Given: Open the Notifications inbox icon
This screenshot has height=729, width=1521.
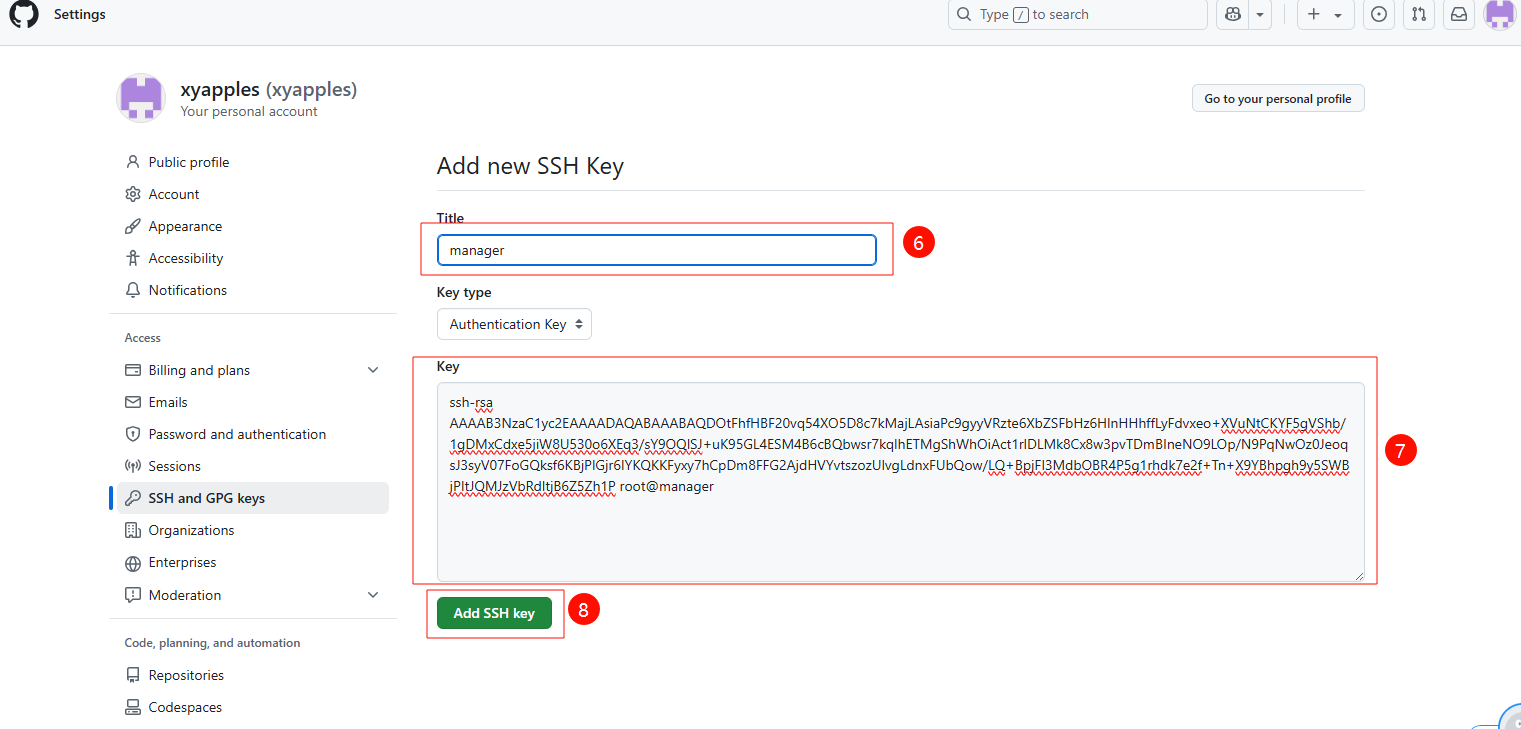Looking at the screenshot, I should 1459,15.
